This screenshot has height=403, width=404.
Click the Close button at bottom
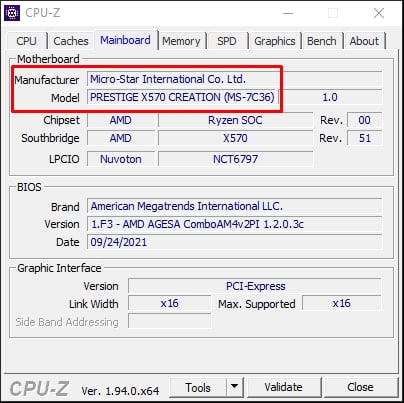[360, 387]
